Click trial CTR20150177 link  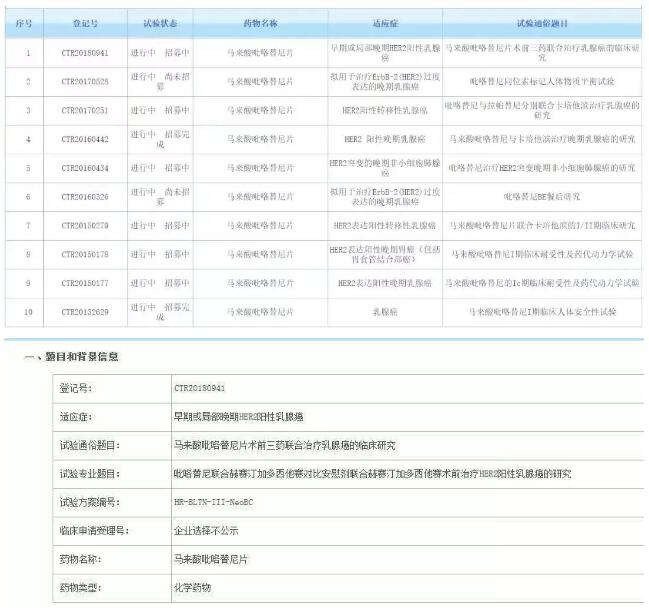pos(84,283)
